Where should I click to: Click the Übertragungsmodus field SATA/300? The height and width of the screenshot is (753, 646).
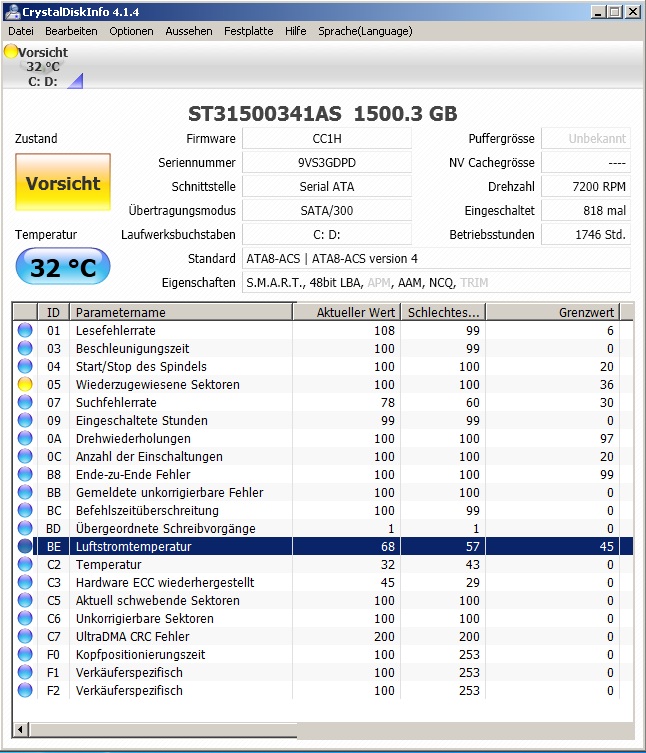pyautogui.click(x=327, y=210)
